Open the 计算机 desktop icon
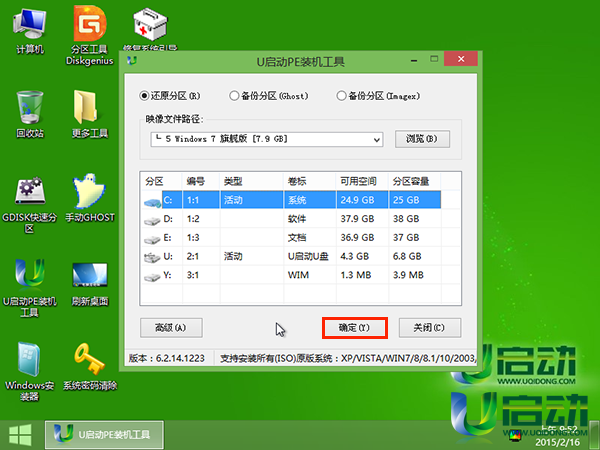600x450 pixels. [x=29, y=32]
